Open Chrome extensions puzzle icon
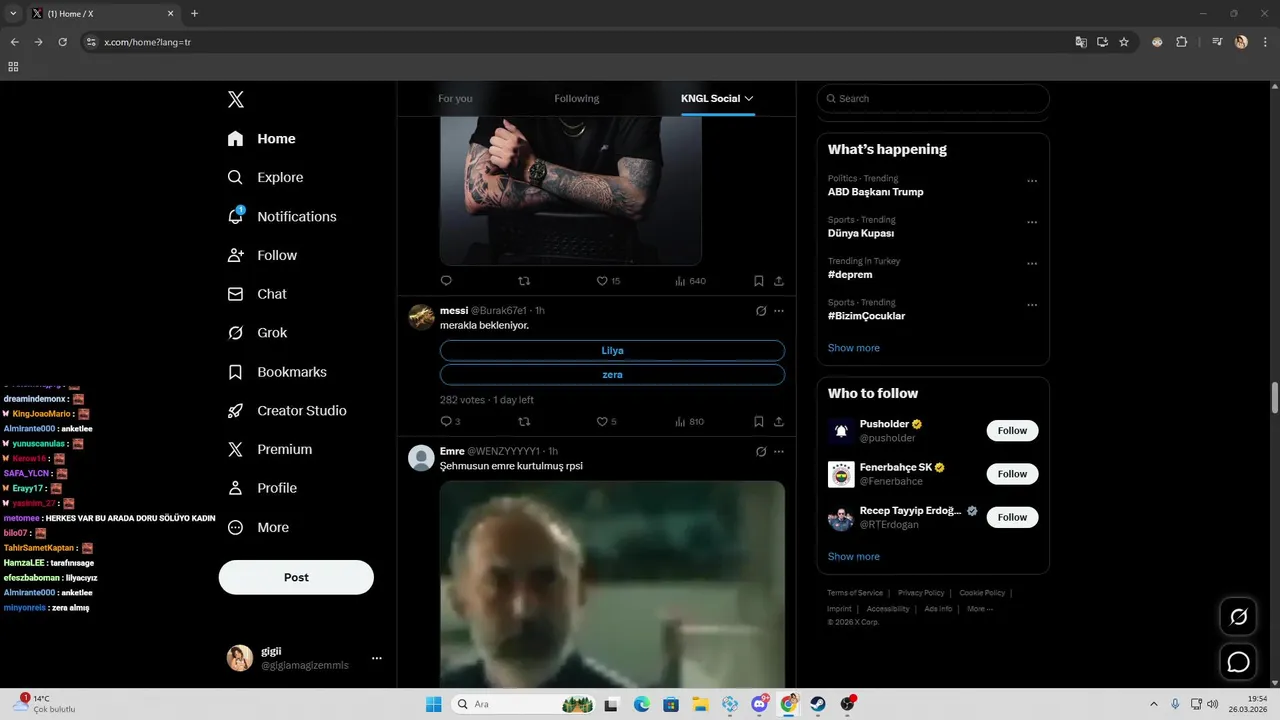This screenshot has height=720, width=1280. 1181,42
